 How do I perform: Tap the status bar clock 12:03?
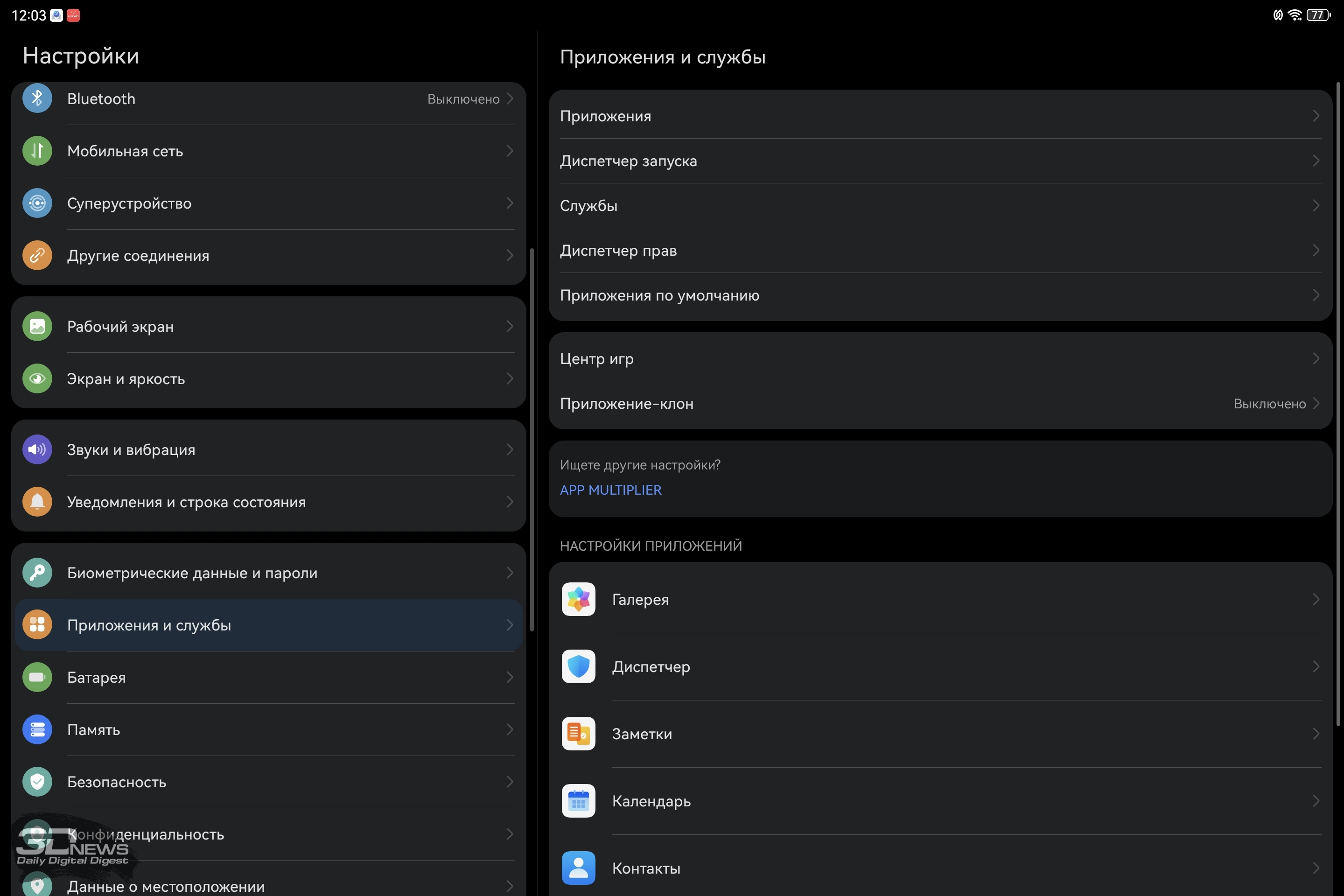[28, 15]
